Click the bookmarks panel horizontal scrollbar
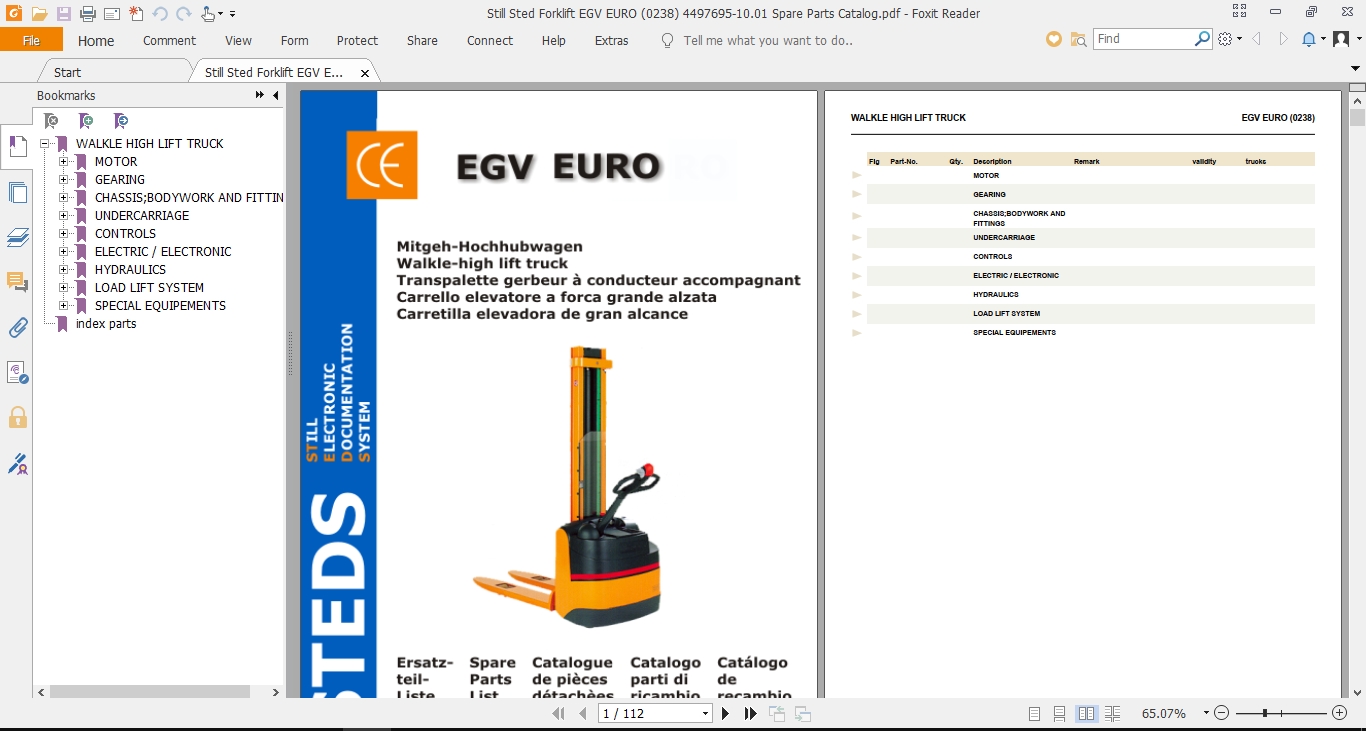 (149, 692)
